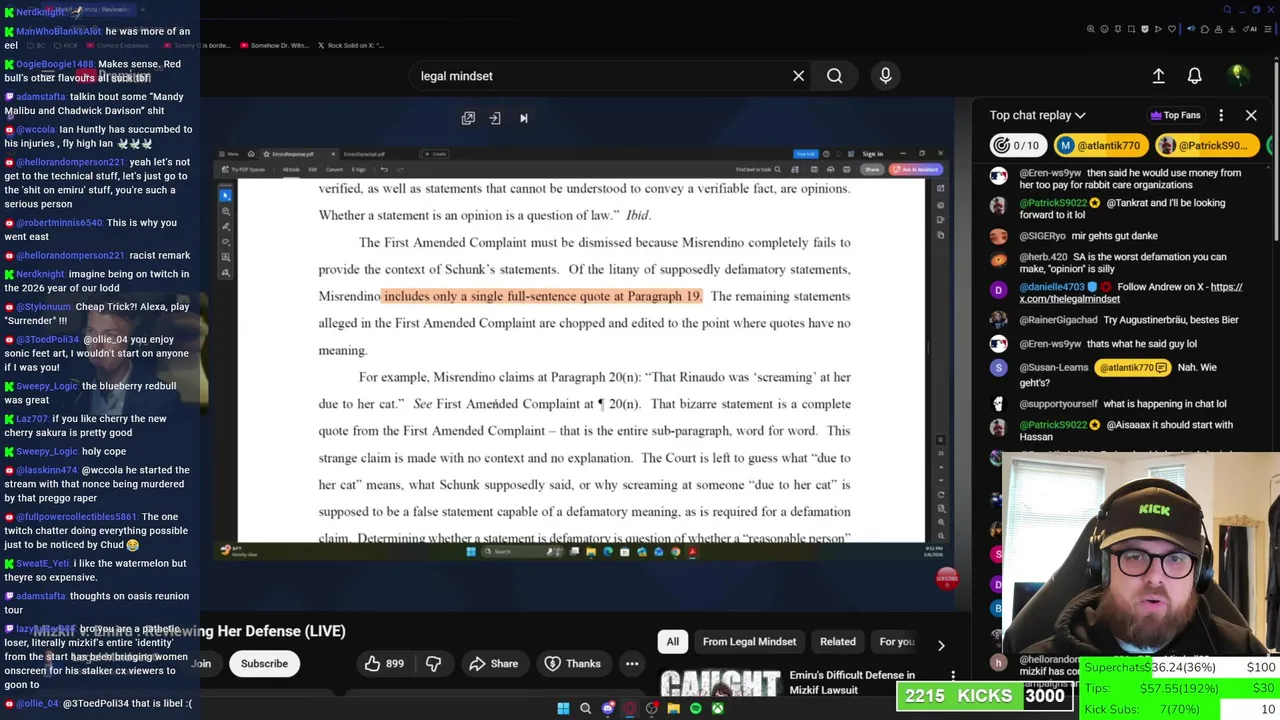Select the For you chip

(x=896, y=642)
